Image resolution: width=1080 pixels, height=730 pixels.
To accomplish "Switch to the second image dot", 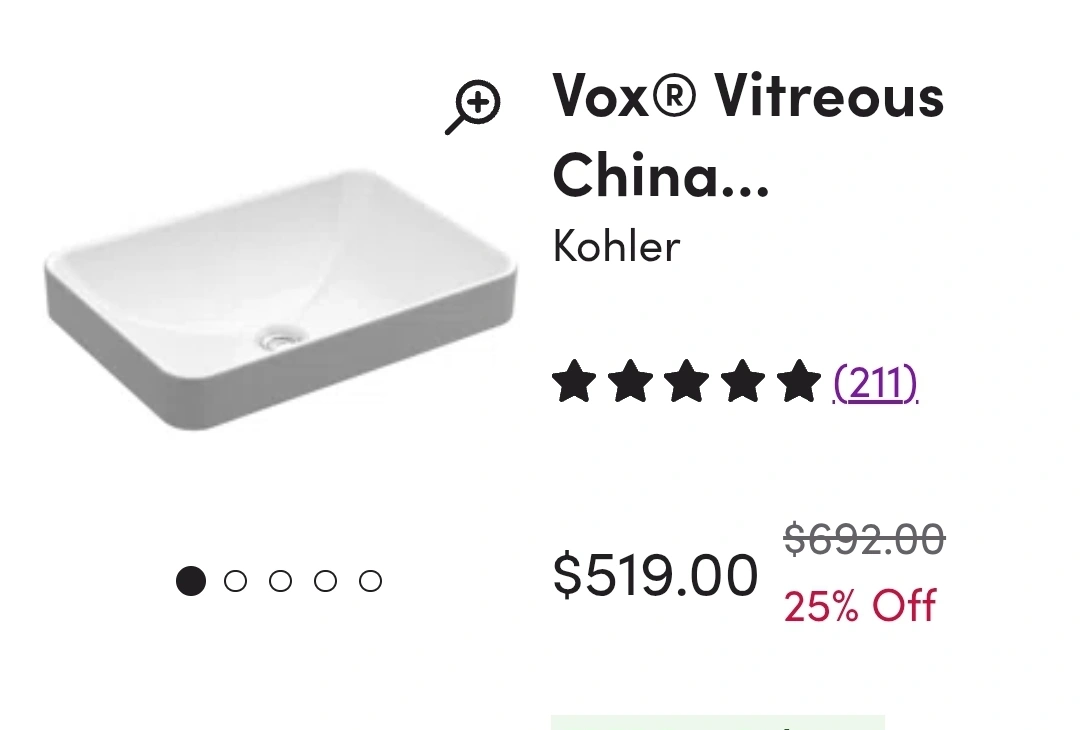I will (x=236, y=581).
